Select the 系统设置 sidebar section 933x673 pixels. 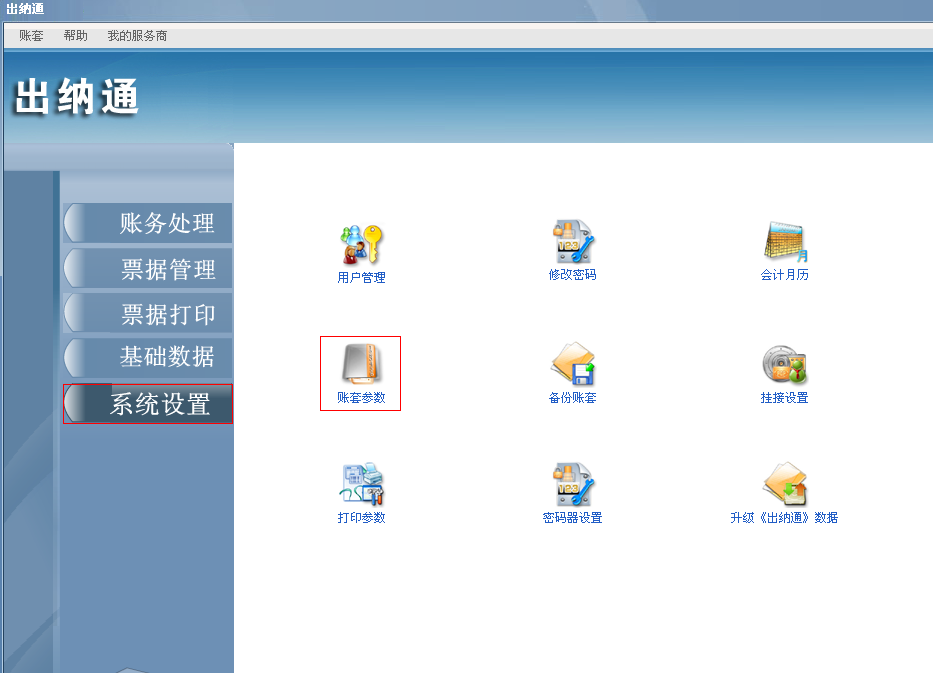148,404
